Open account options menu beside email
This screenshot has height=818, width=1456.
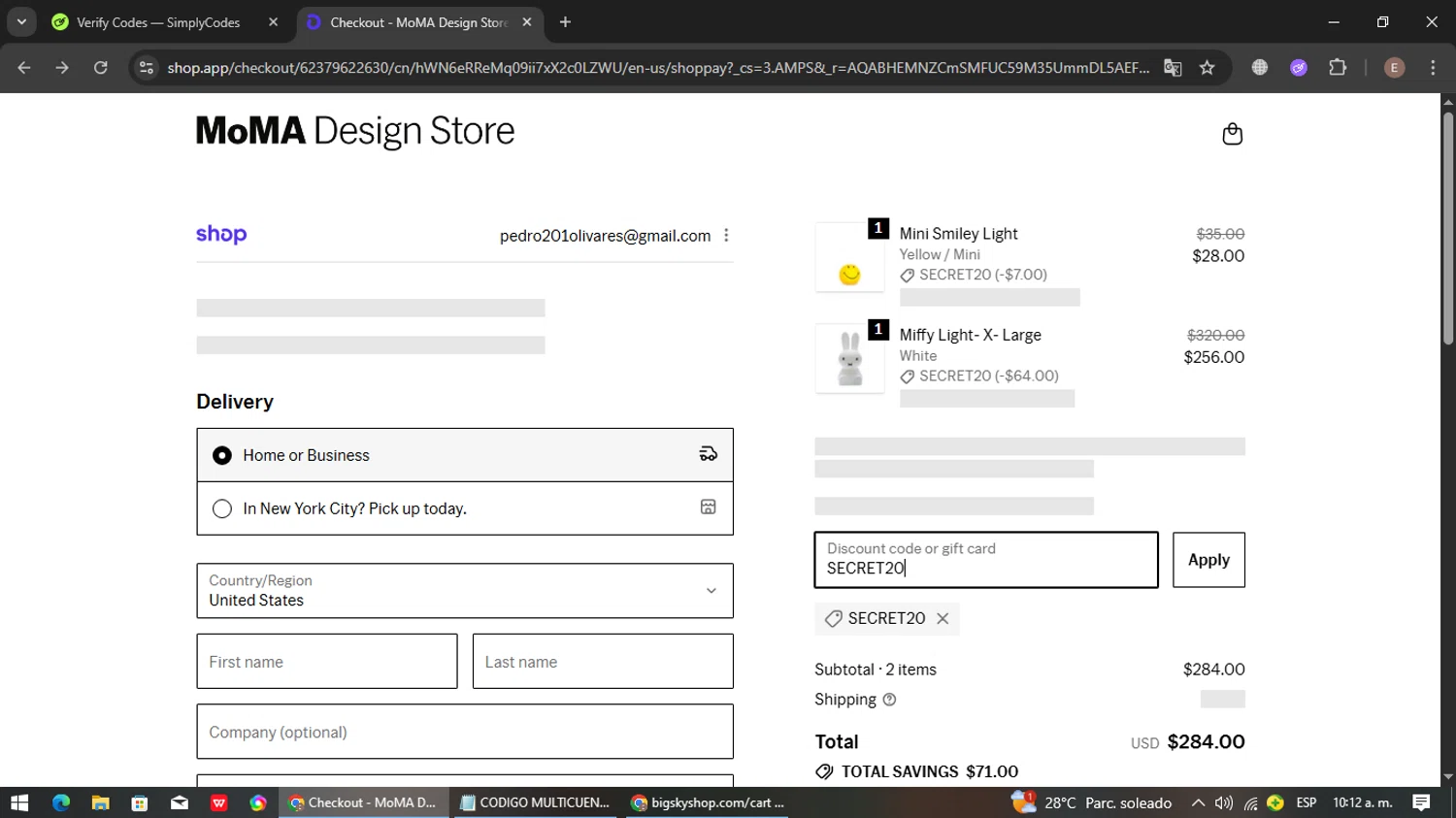pyautogui.click(x=726, y=236)
